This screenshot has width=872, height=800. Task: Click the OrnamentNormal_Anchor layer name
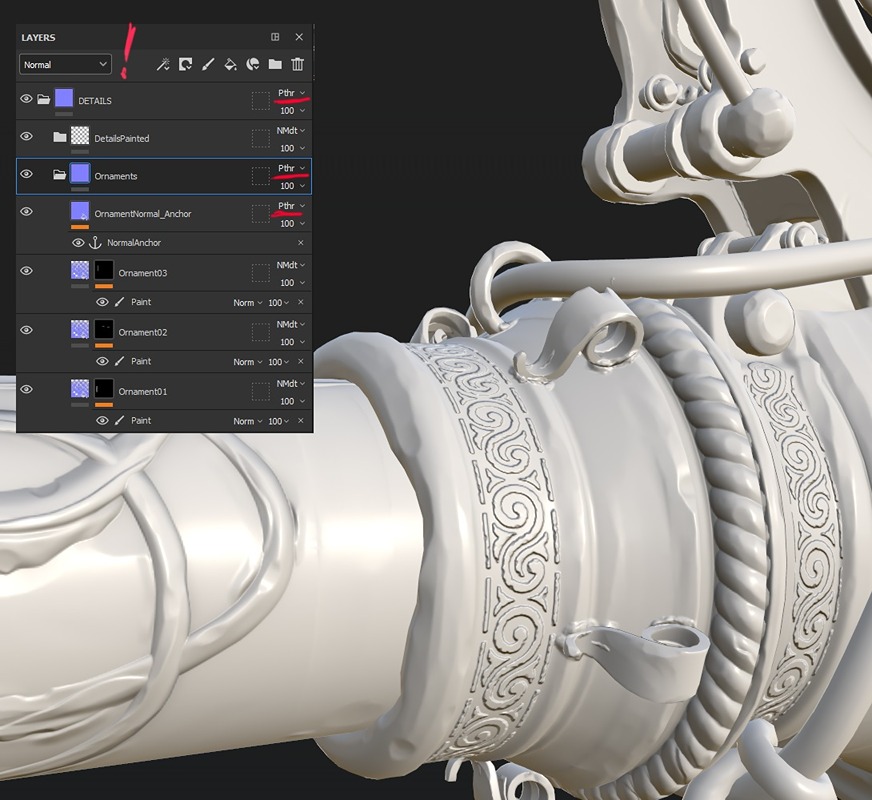(142, 213)
